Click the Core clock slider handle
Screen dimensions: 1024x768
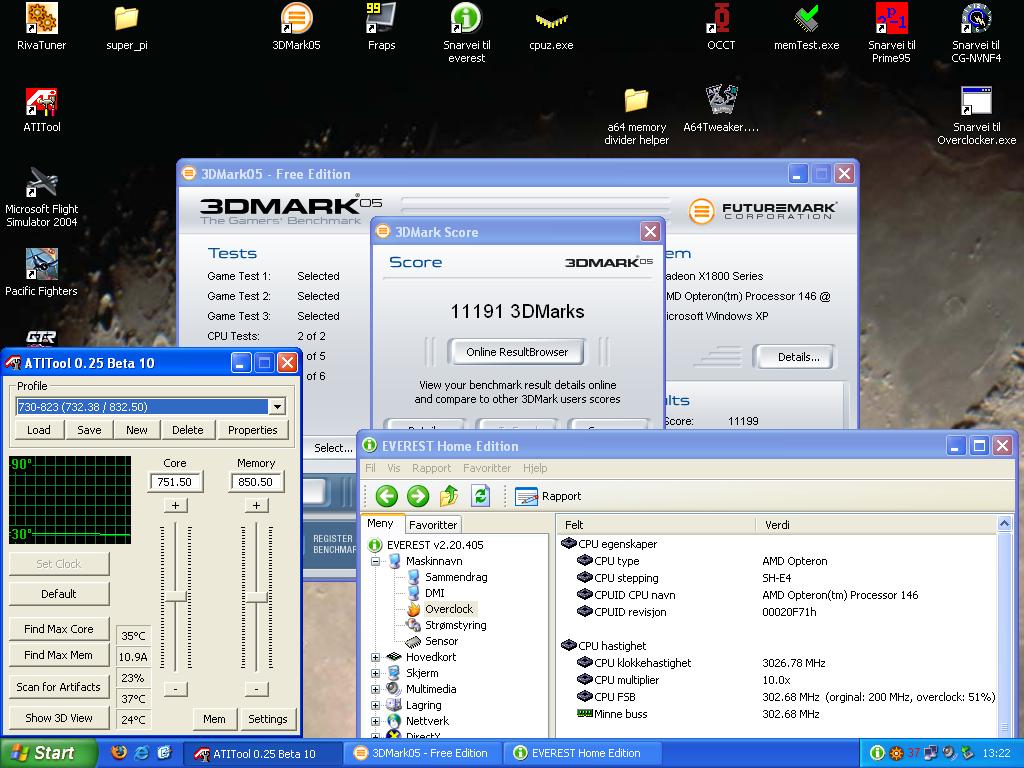176,596
